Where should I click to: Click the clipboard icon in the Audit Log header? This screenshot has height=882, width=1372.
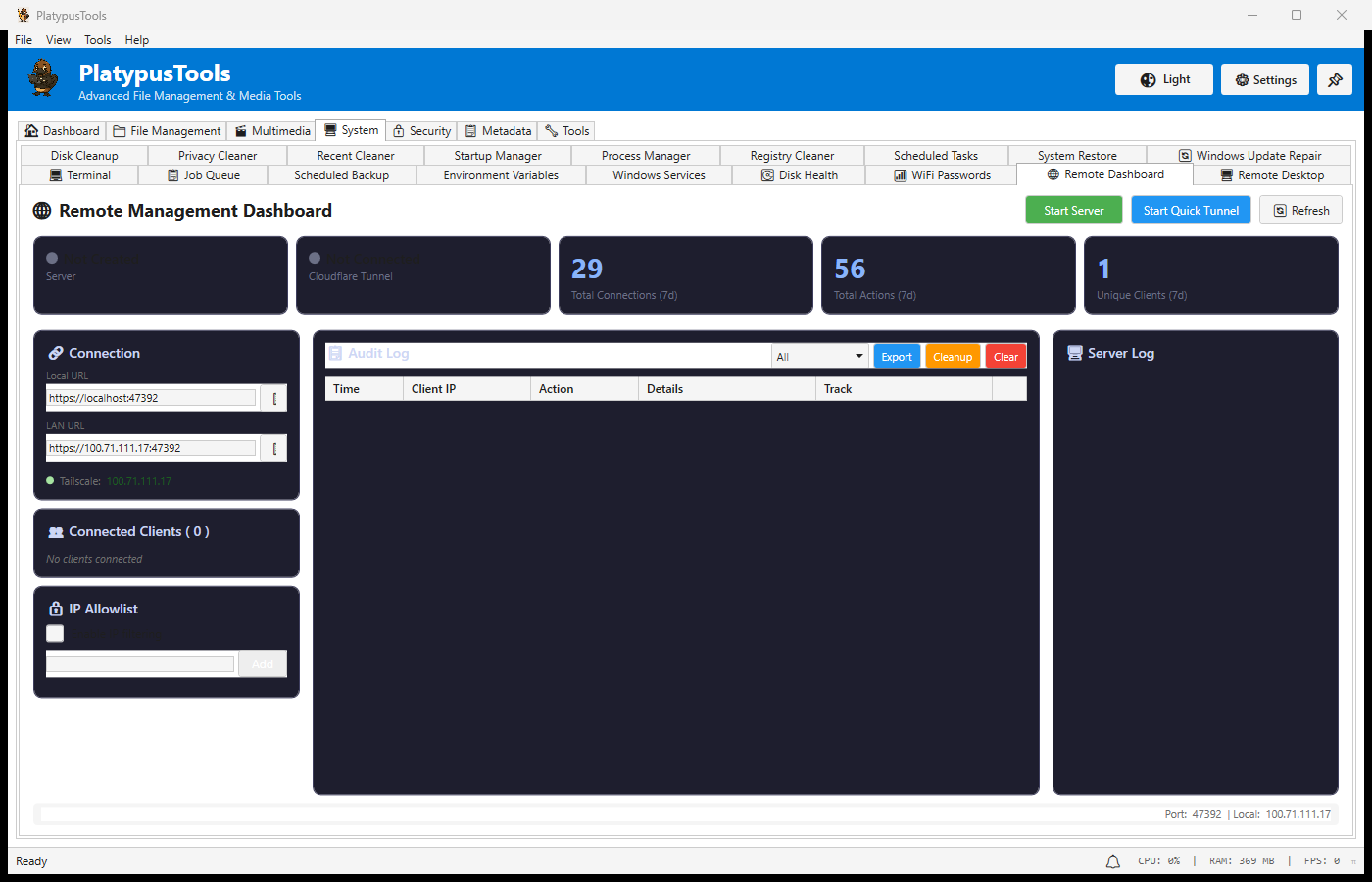click(x=334, y=353)
